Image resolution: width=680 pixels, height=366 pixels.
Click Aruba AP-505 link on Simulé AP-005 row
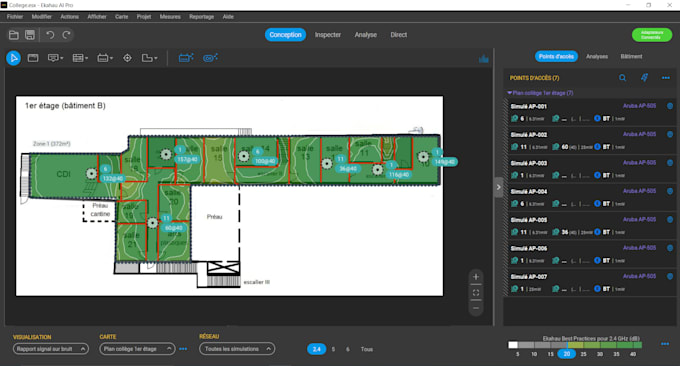pyautogui.click(x=639, y=219)
